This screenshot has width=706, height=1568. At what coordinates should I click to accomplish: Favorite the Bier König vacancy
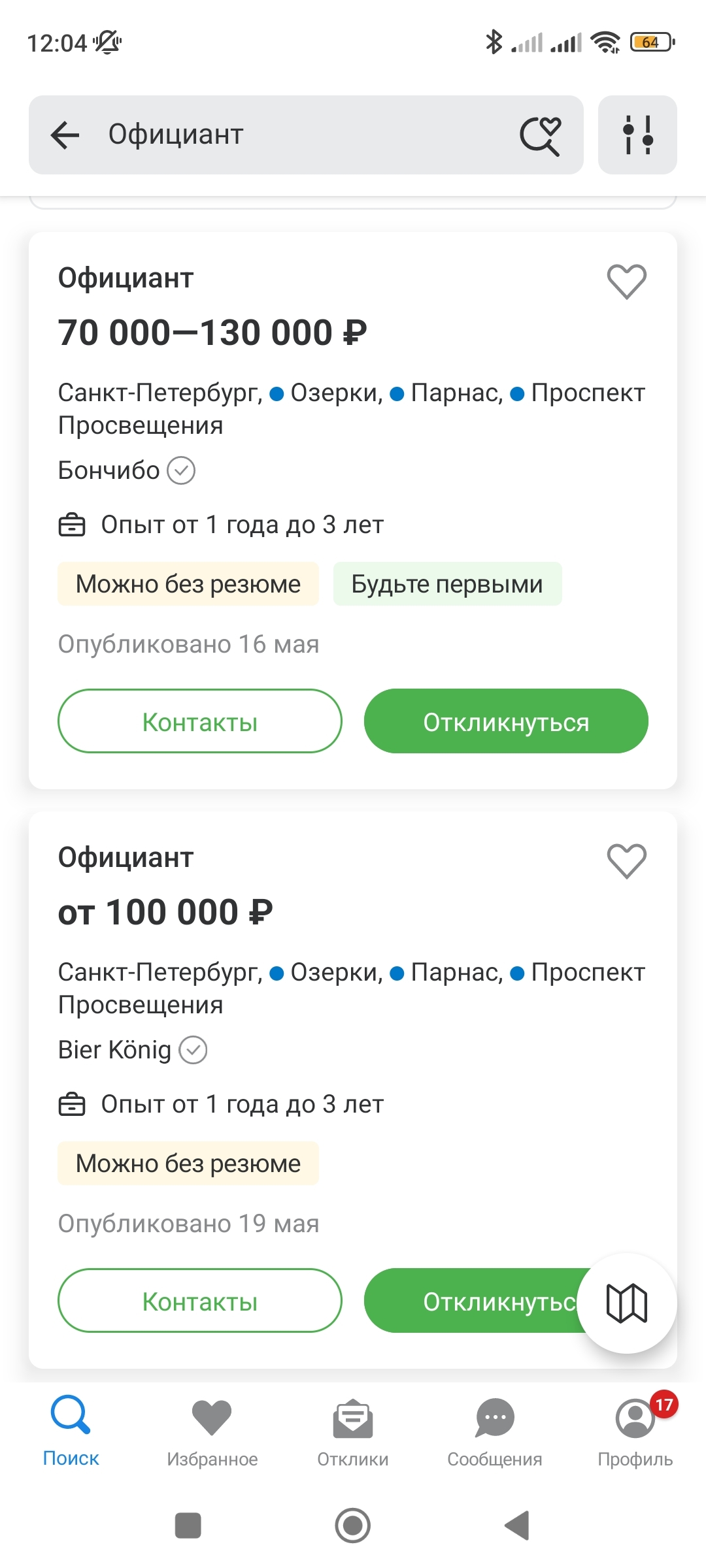pos(626,861)
